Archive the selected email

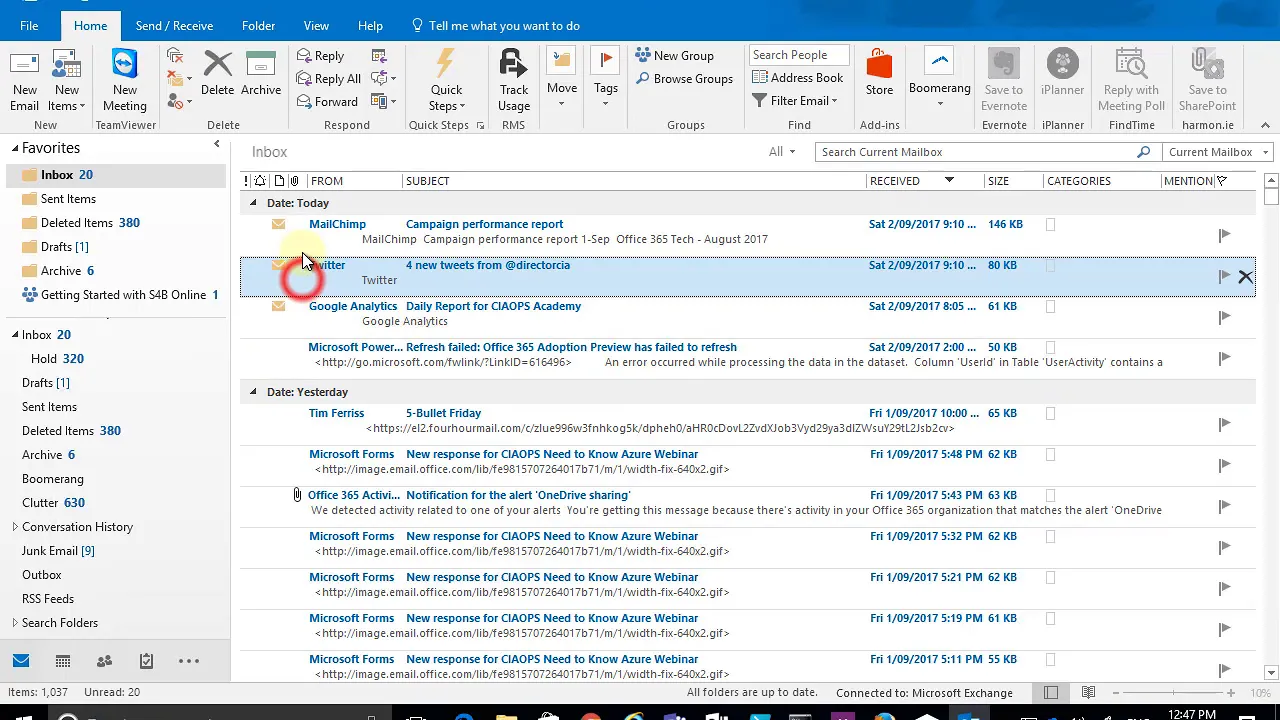click(261, 74)
